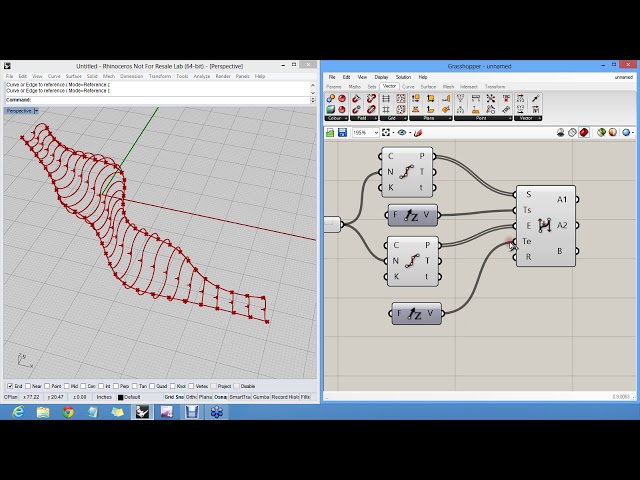
Task: Open dropdown arrow beside blue sphere icon
Action: (633, 133)
